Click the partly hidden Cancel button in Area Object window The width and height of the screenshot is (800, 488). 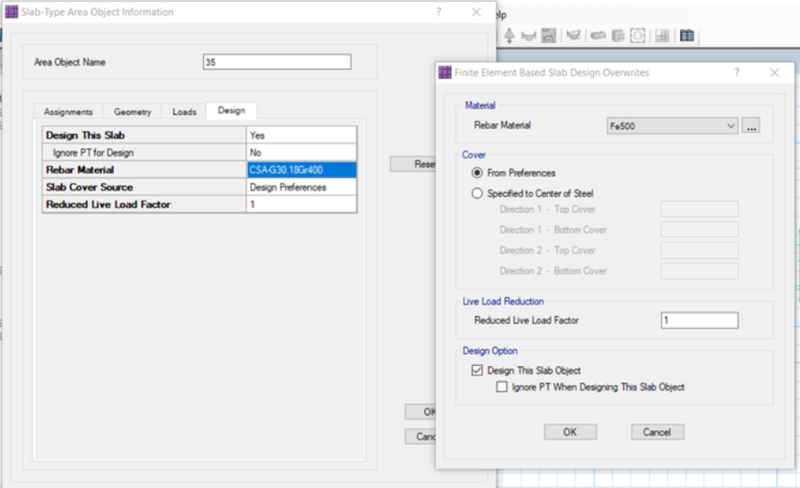420,436
